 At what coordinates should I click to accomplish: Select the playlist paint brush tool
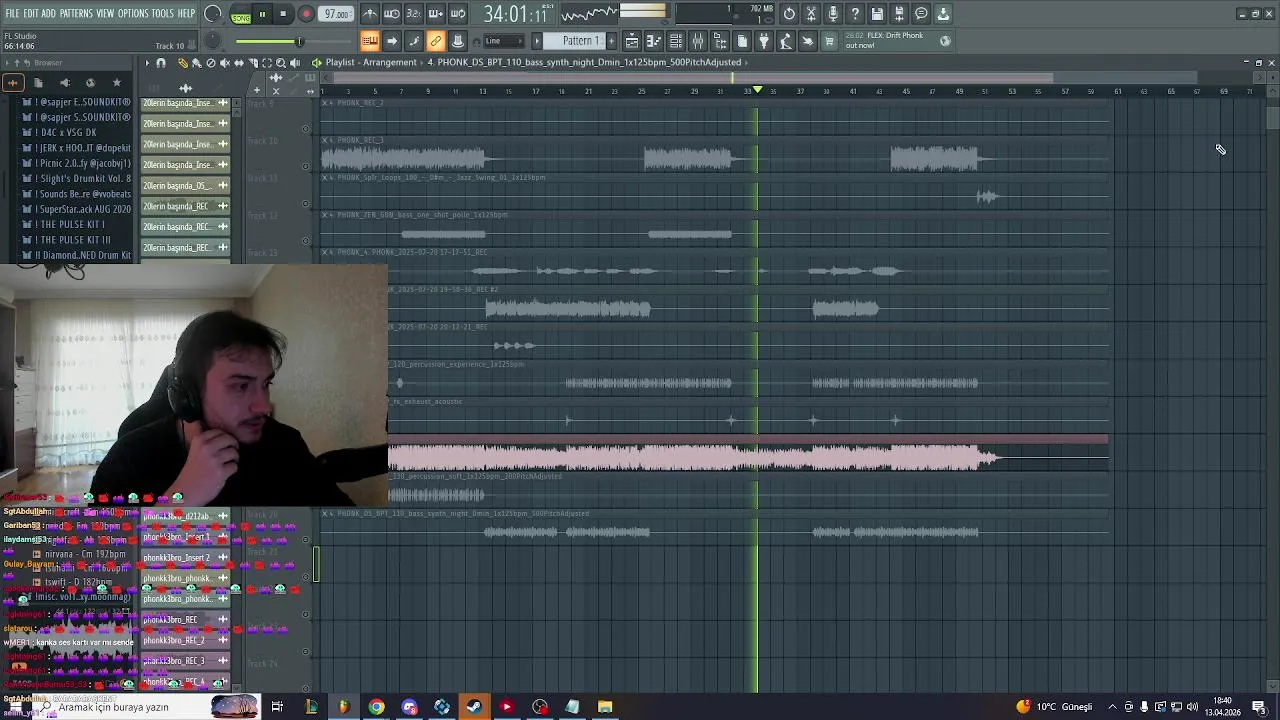[x=196, y=63]
